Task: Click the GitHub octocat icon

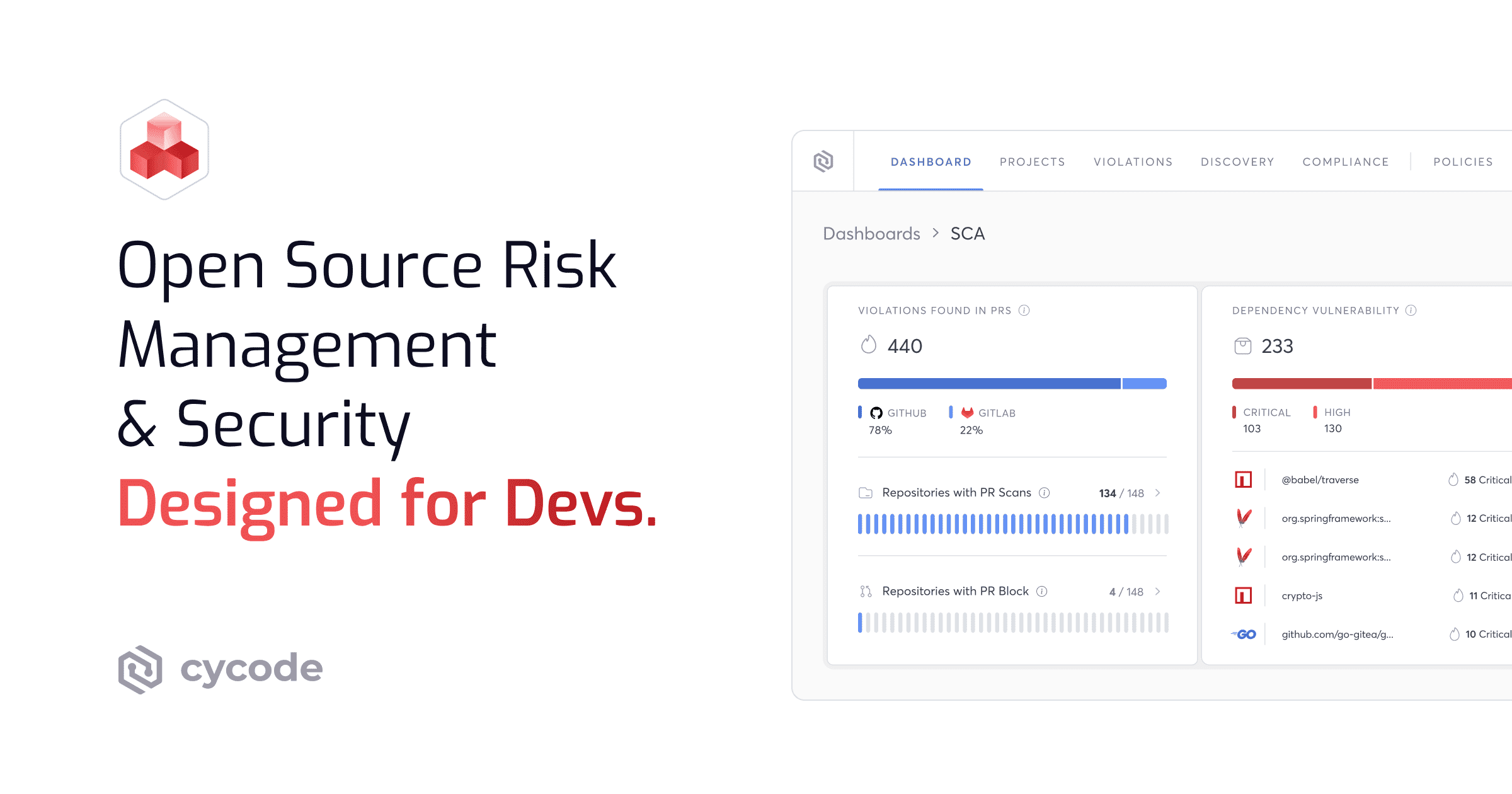Action: click(876, 413)
